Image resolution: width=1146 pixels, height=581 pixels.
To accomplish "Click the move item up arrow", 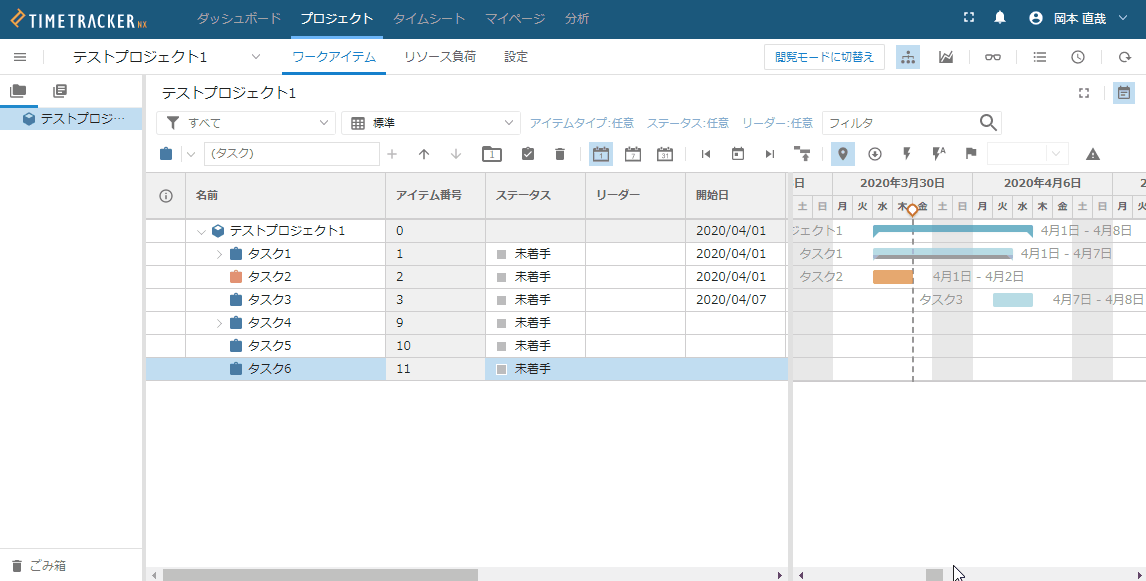I will (424, 154).
